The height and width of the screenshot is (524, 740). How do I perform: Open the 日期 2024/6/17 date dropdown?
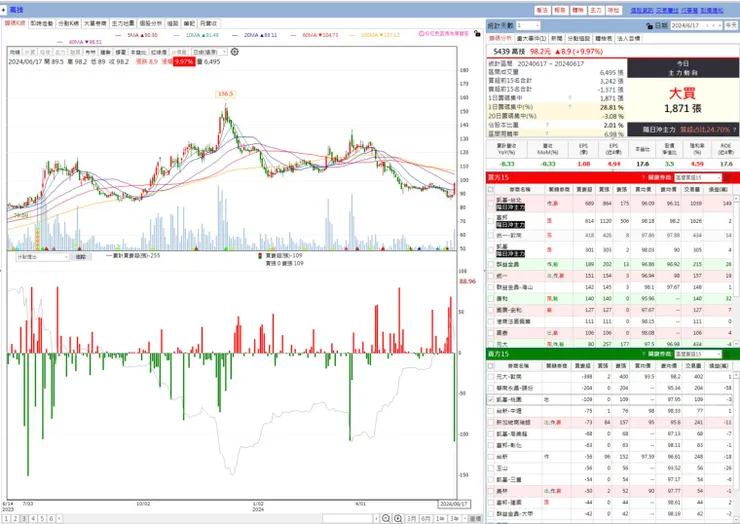pos(697,25)
